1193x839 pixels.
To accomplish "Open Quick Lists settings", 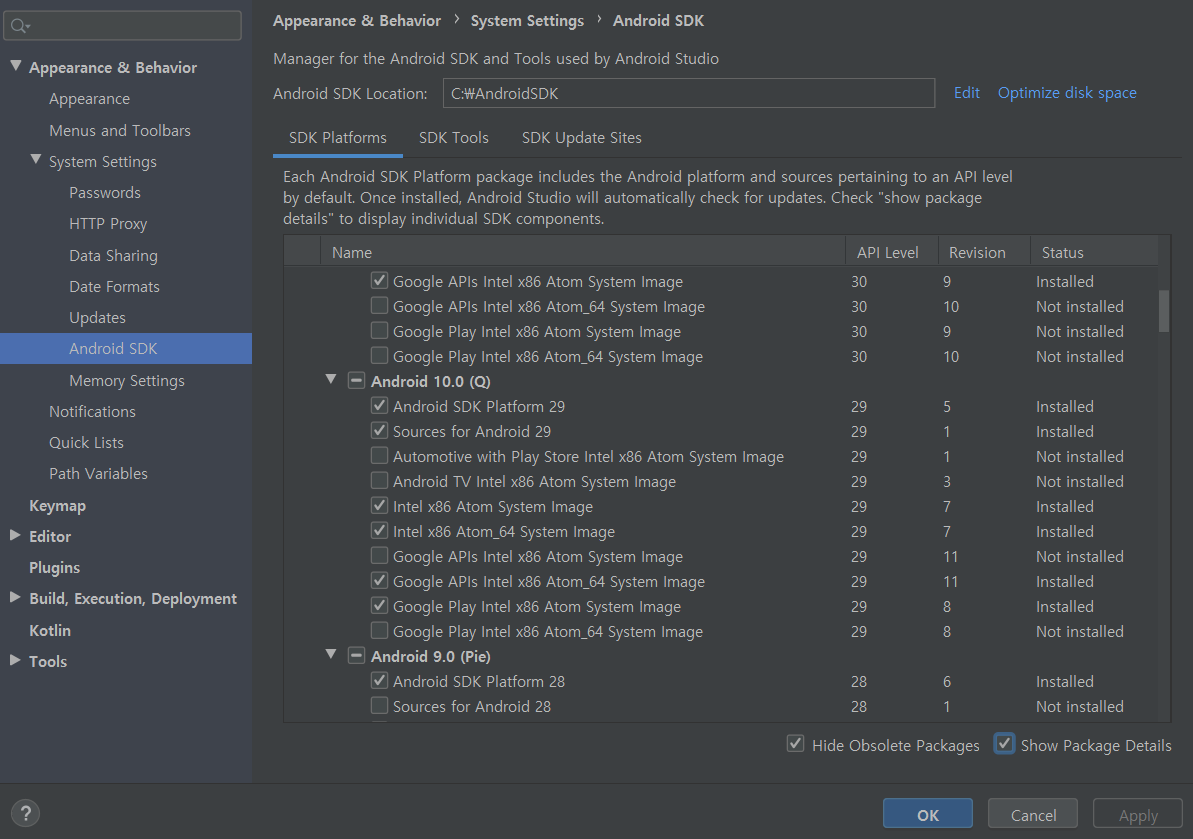I will point(86,443).
